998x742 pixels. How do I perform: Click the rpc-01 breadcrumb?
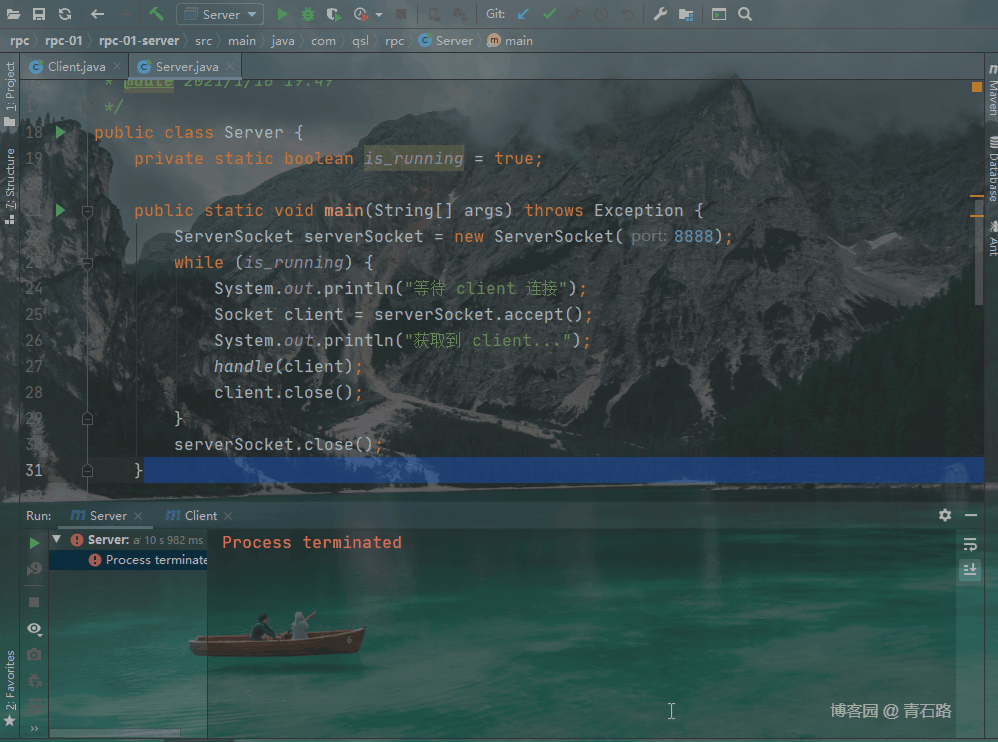click(64, 41)
